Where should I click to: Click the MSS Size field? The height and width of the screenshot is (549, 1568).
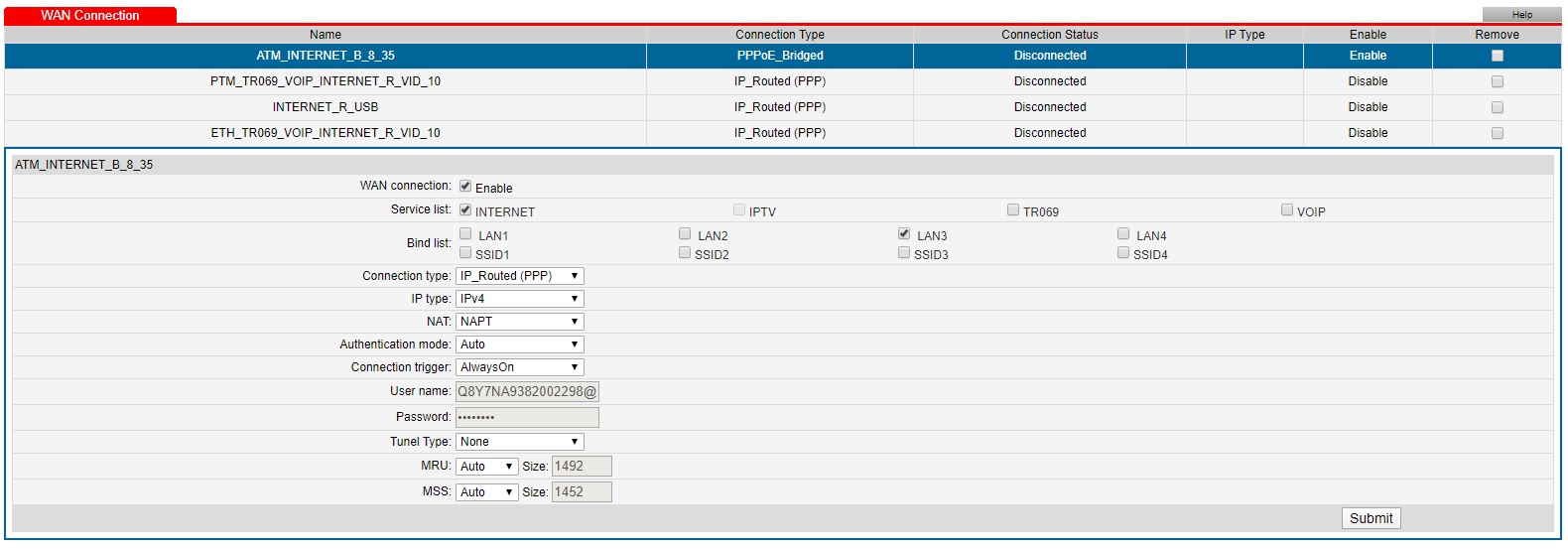click(582, 492)
